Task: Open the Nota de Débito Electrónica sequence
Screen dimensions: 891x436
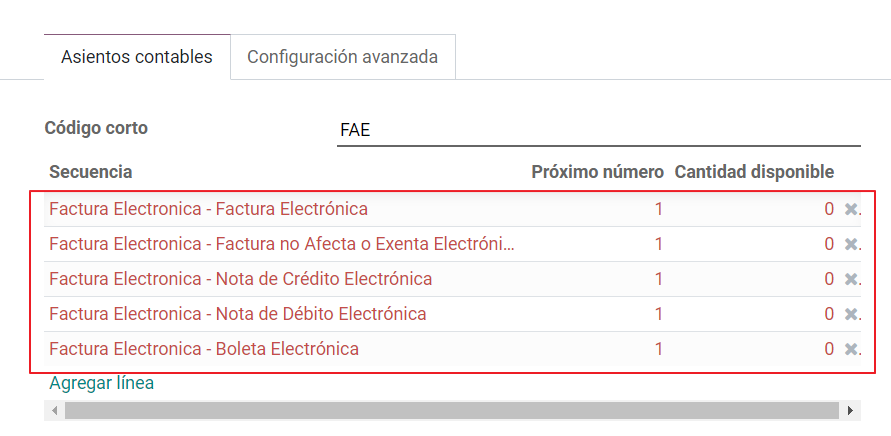Action: [238, 314]
